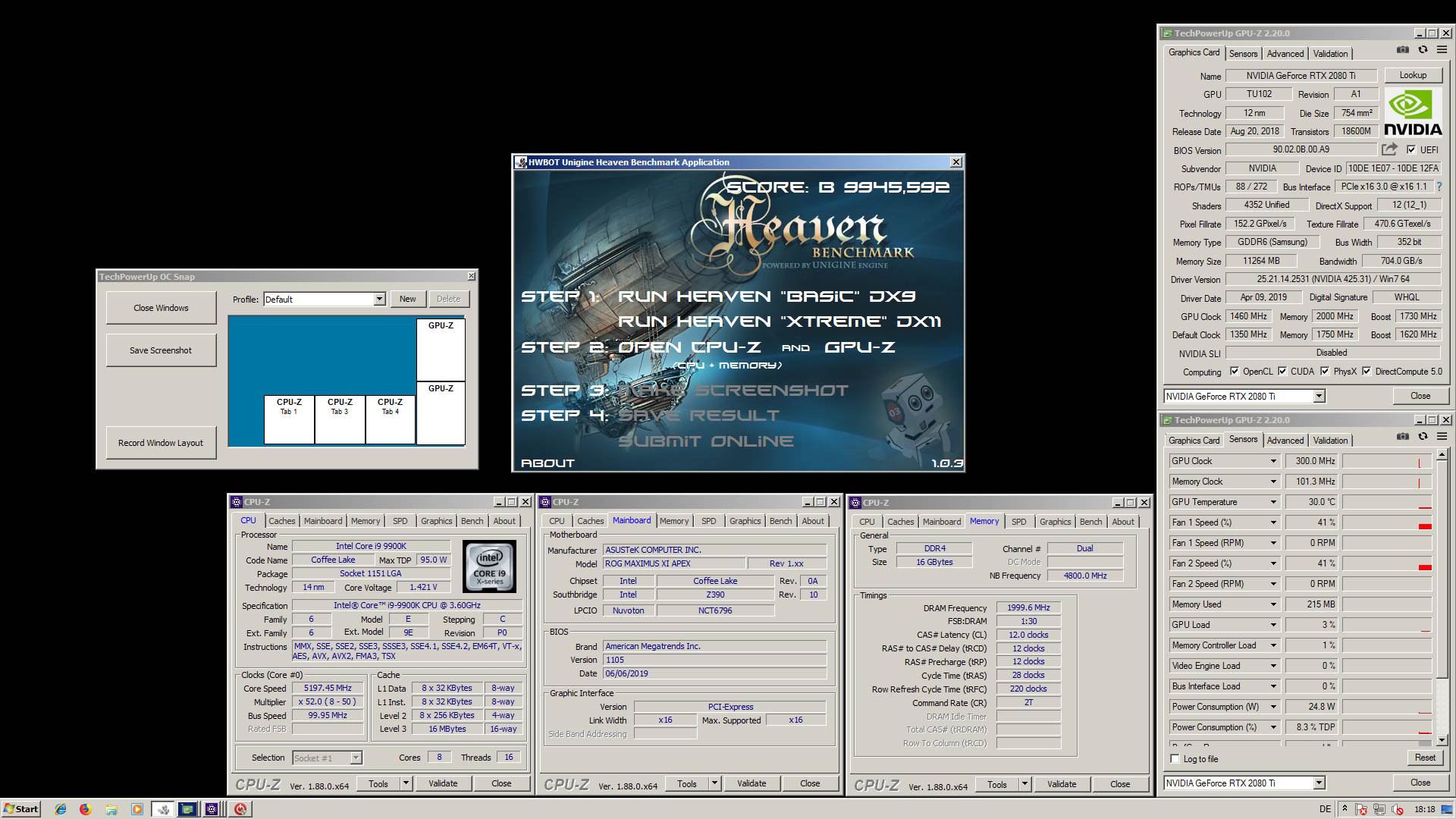Viewport: 1456px width, 819px height.
Task: Click the refresh icon in the GPU-Z Sensors window
Action: point(1423,437)
